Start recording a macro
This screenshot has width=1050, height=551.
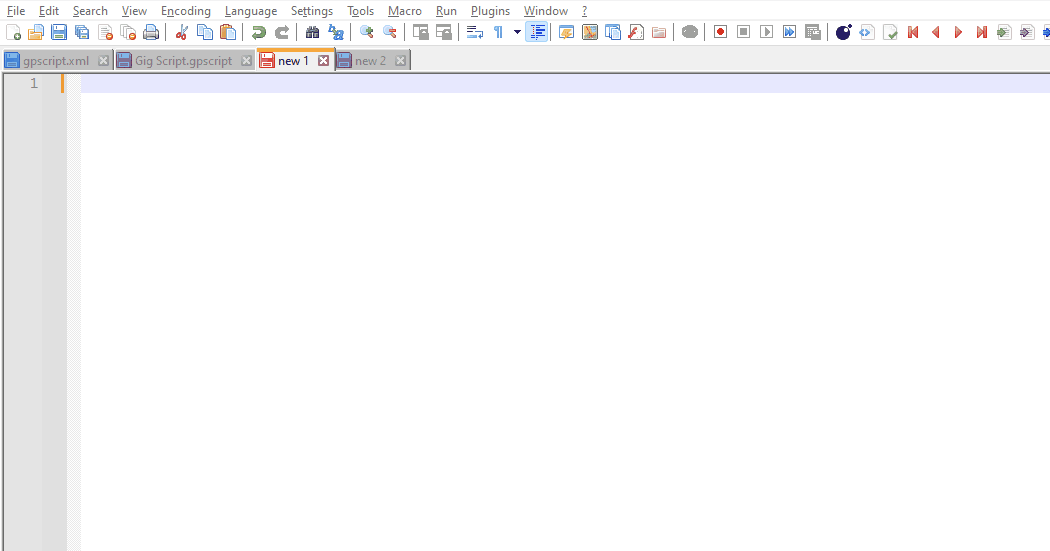[x=721, y=32]
